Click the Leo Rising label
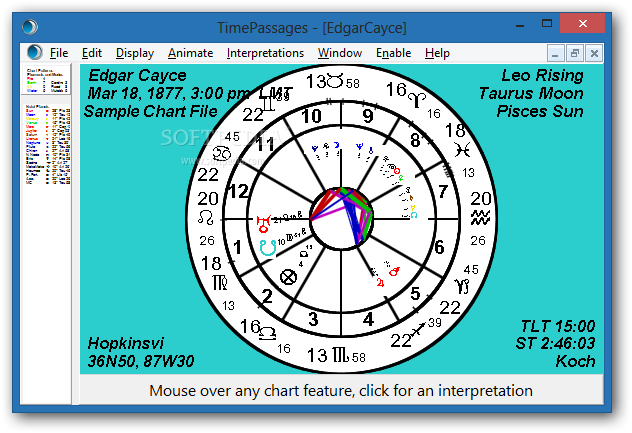The image size is (632, 433). (x=542, y=75)
